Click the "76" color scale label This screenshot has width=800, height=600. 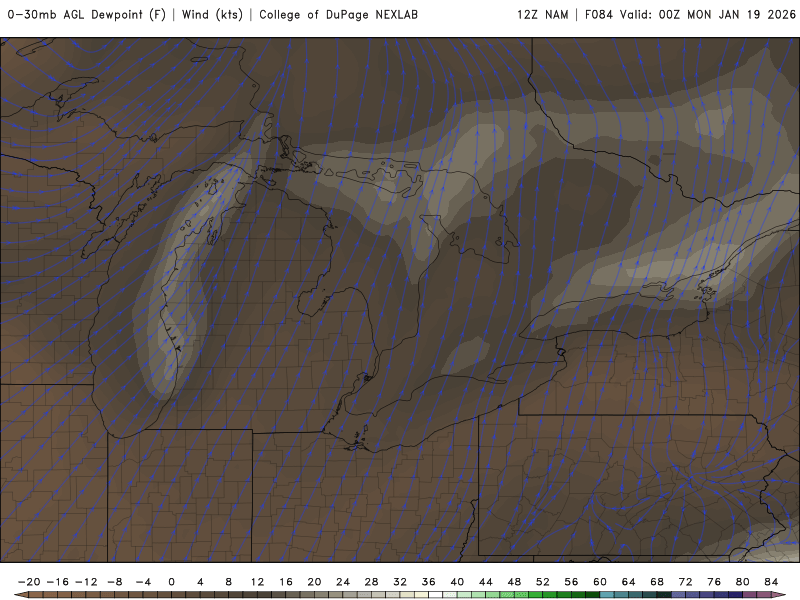714,582
